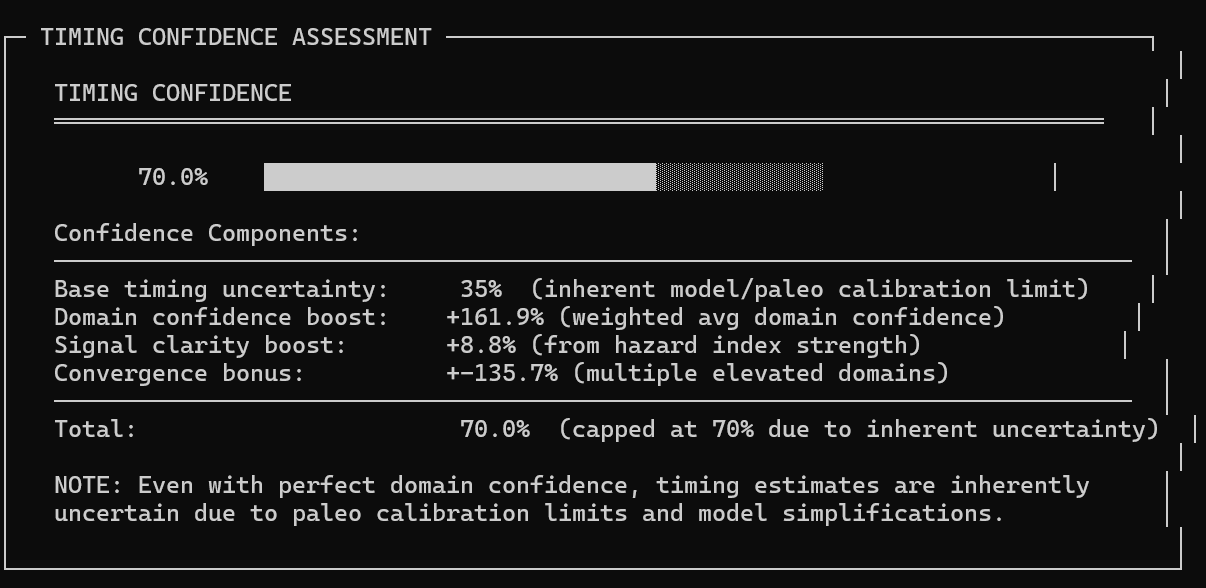Click the from hazard index strength text
Viewport: 1206px width, 588px height.
click(725, 346)
